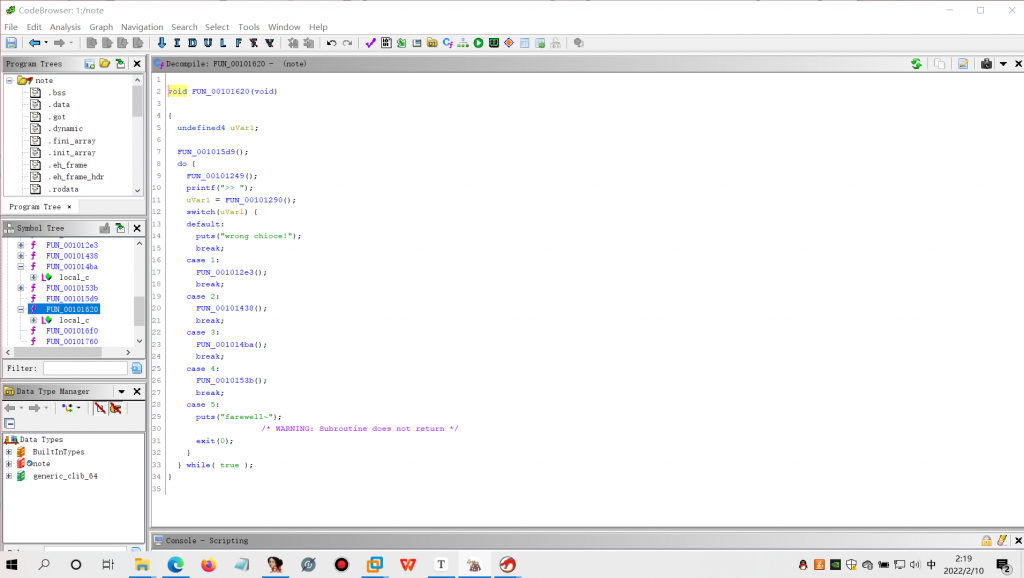This screenshot has height=578, width=1024.
Task: Open the Windows Start menu
Action: [x=12, y=564]
